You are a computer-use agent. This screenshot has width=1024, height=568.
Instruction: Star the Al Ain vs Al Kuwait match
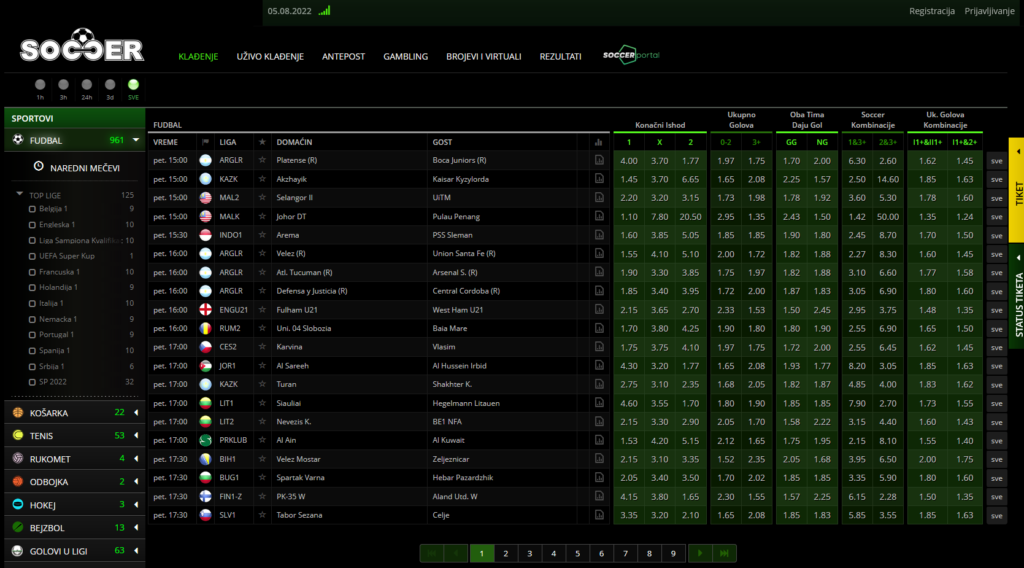click(x=262, y=440)
